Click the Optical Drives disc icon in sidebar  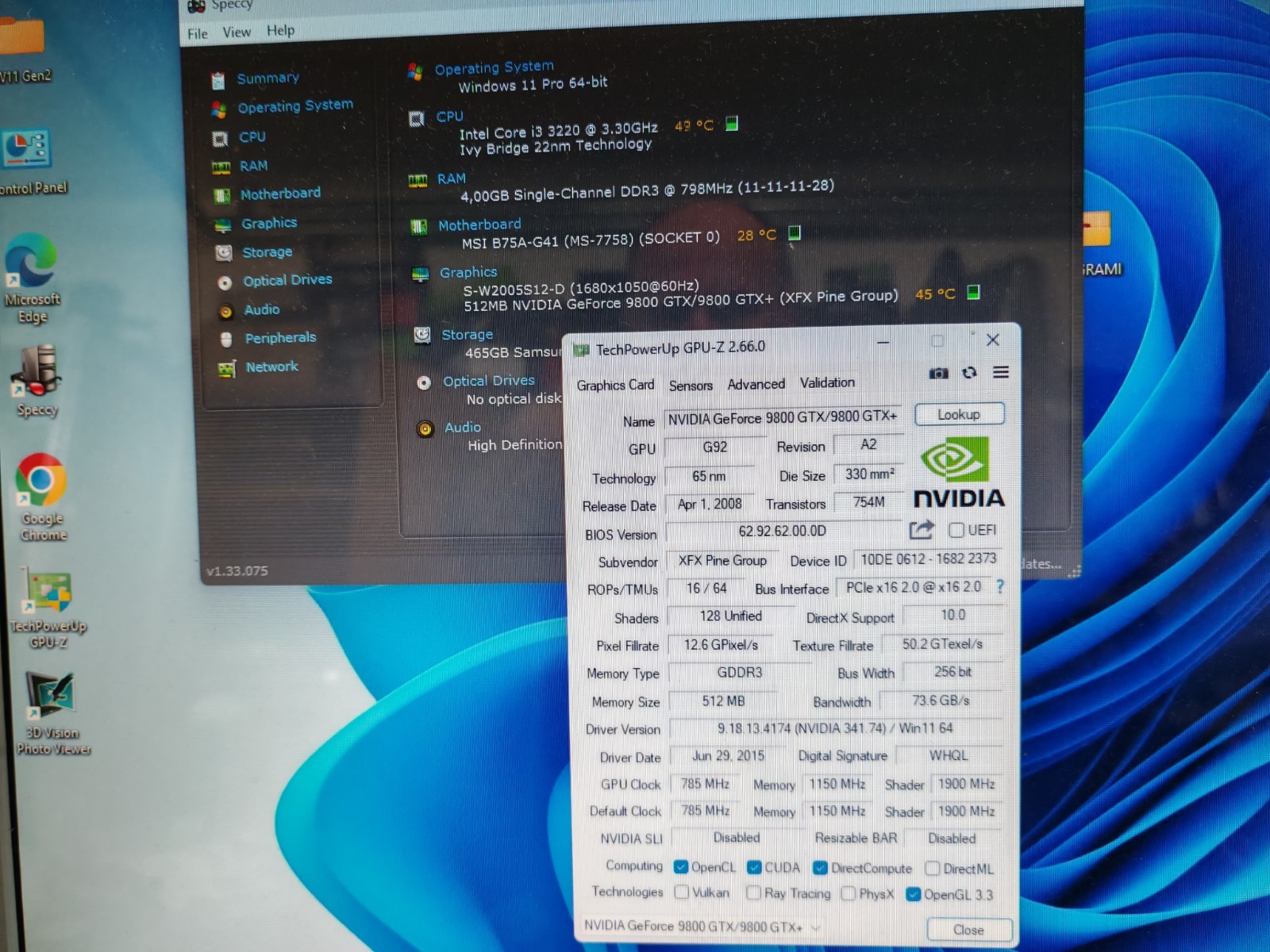click(x=225, y=282)
